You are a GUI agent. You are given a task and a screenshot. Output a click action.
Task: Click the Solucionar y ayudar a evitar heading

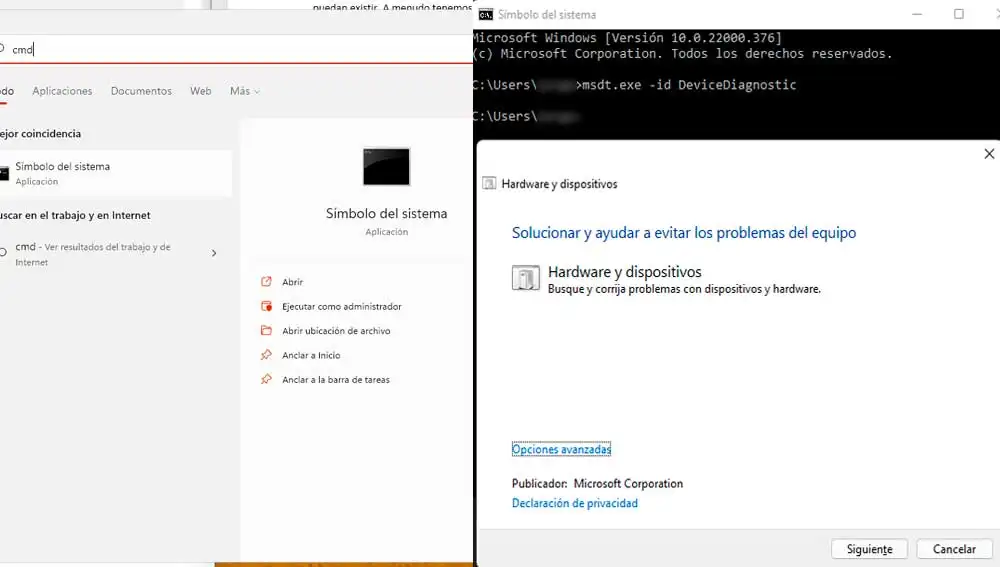tap(684, 233)
